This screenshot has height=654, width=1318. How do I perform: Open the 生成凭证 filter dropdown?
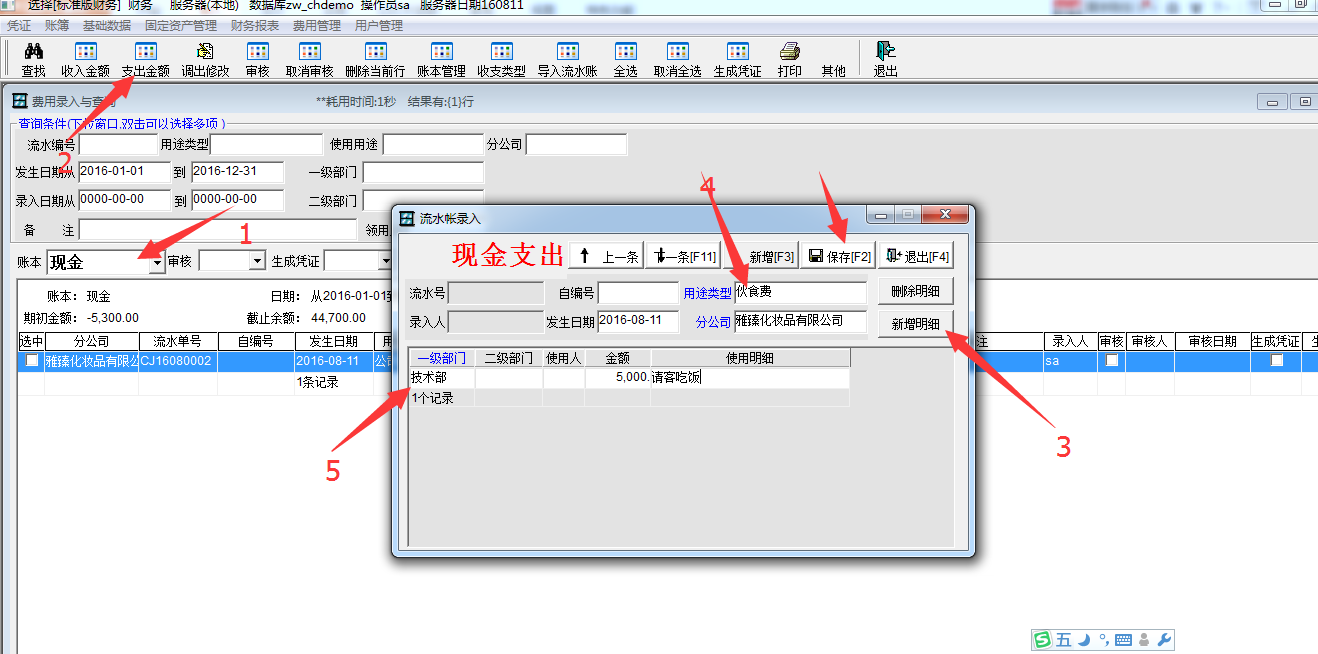pos(385,261)
